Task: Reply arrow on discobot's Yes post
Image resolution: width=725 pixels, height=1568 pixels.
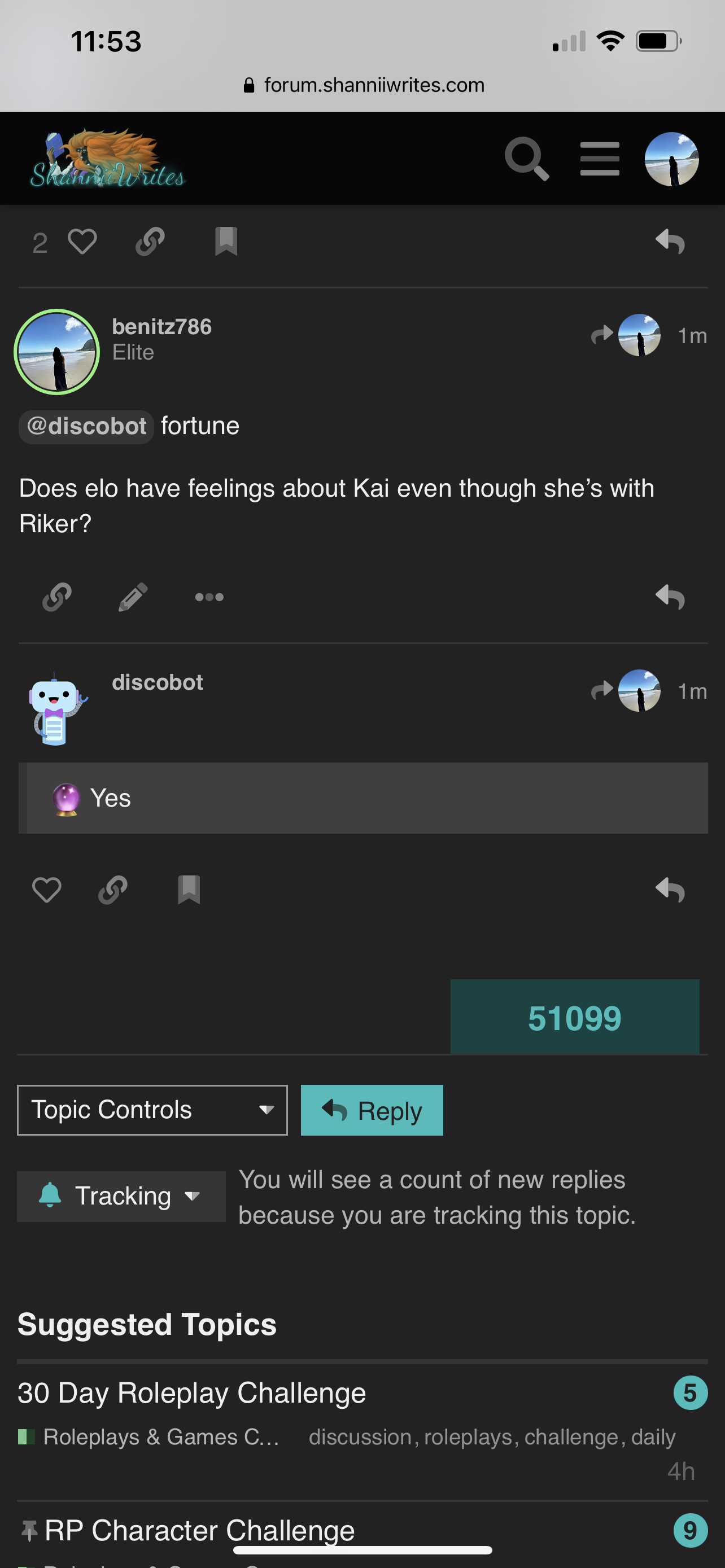Action: click(x=670, y=890)
